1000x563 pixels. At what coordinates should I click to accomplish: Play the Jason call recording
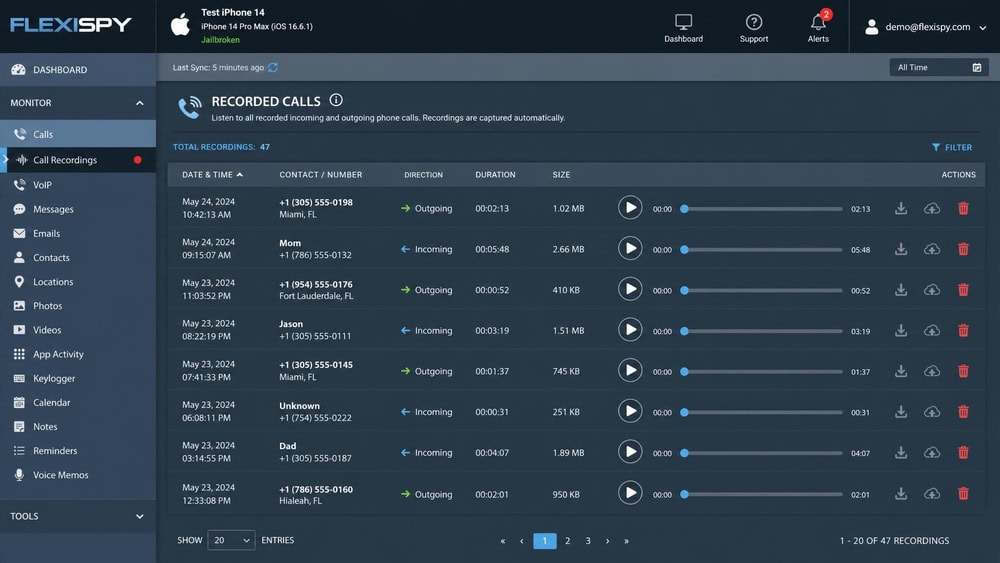pyautogui.click(x=630, y=330)
